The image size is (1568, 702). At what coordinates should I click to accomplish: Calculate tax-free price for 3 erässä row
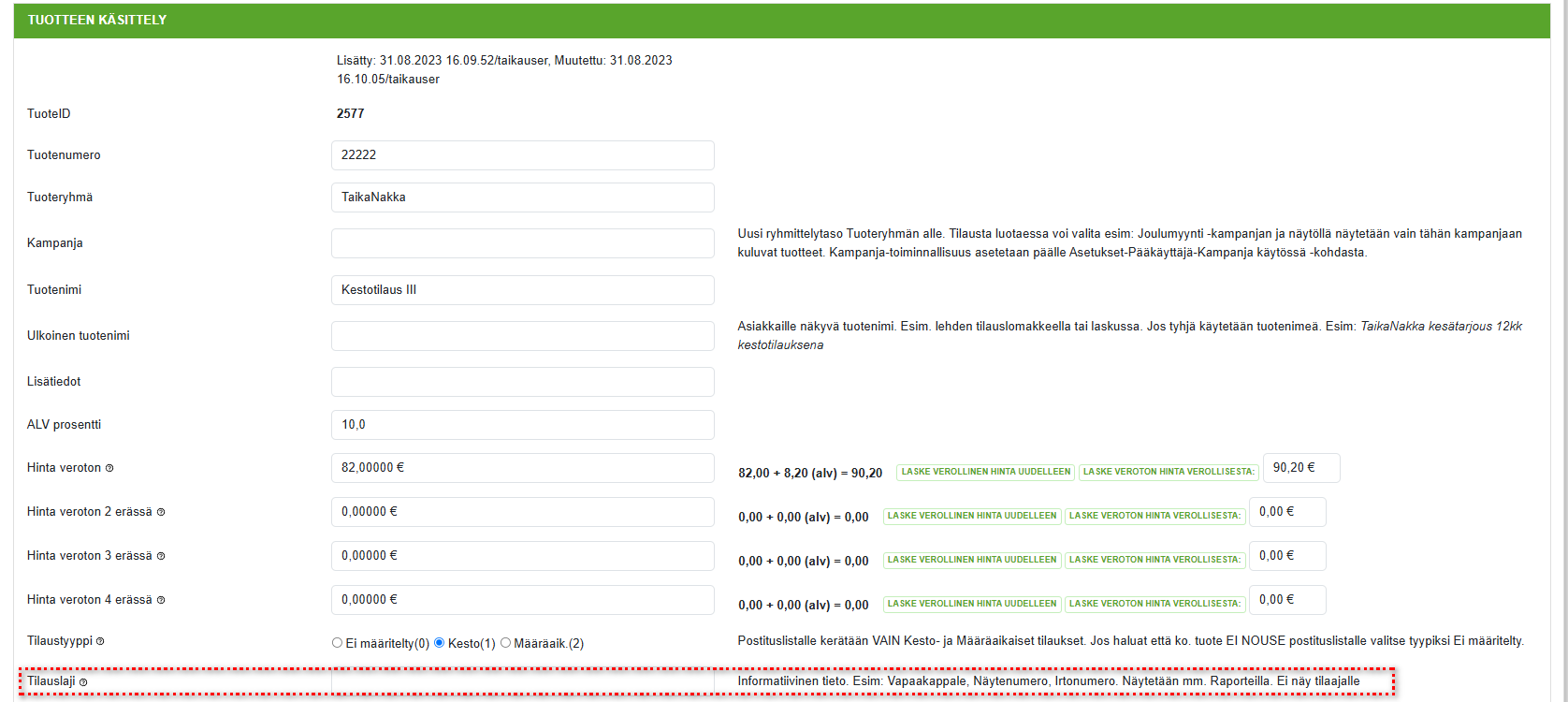[1154, 560]
